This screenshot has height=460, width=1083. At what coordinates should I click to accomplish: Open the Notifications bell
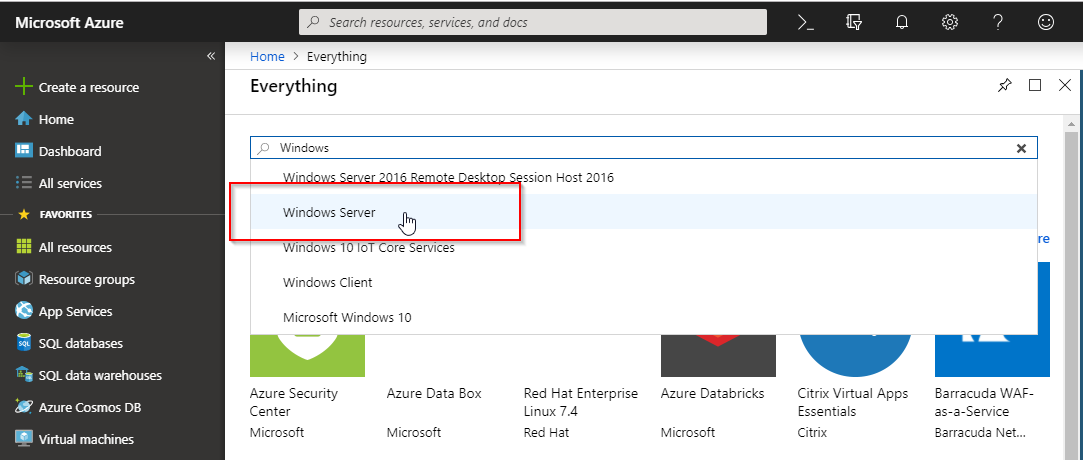click(x=901, y=22)
